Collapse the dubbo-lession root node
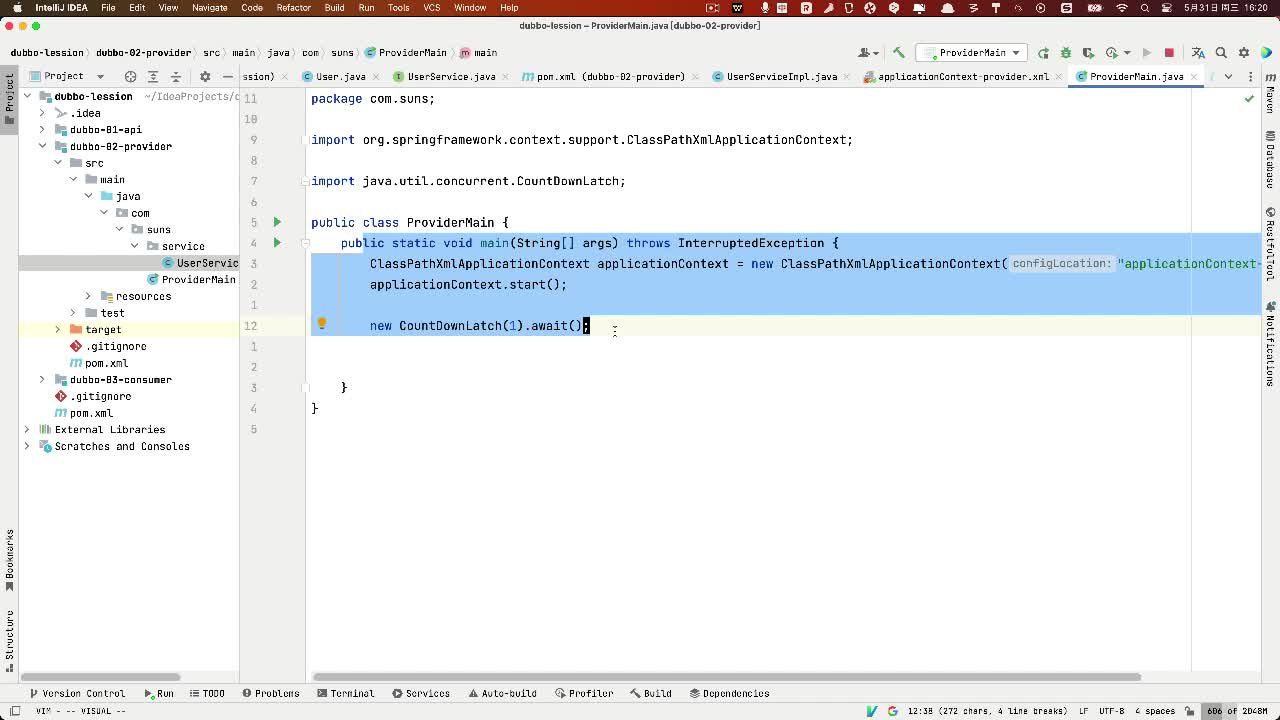 (27, 97)
